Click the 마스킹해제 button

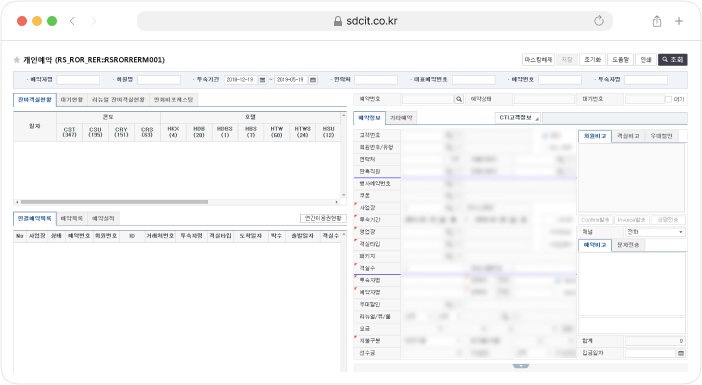click(x=539, y=60)
